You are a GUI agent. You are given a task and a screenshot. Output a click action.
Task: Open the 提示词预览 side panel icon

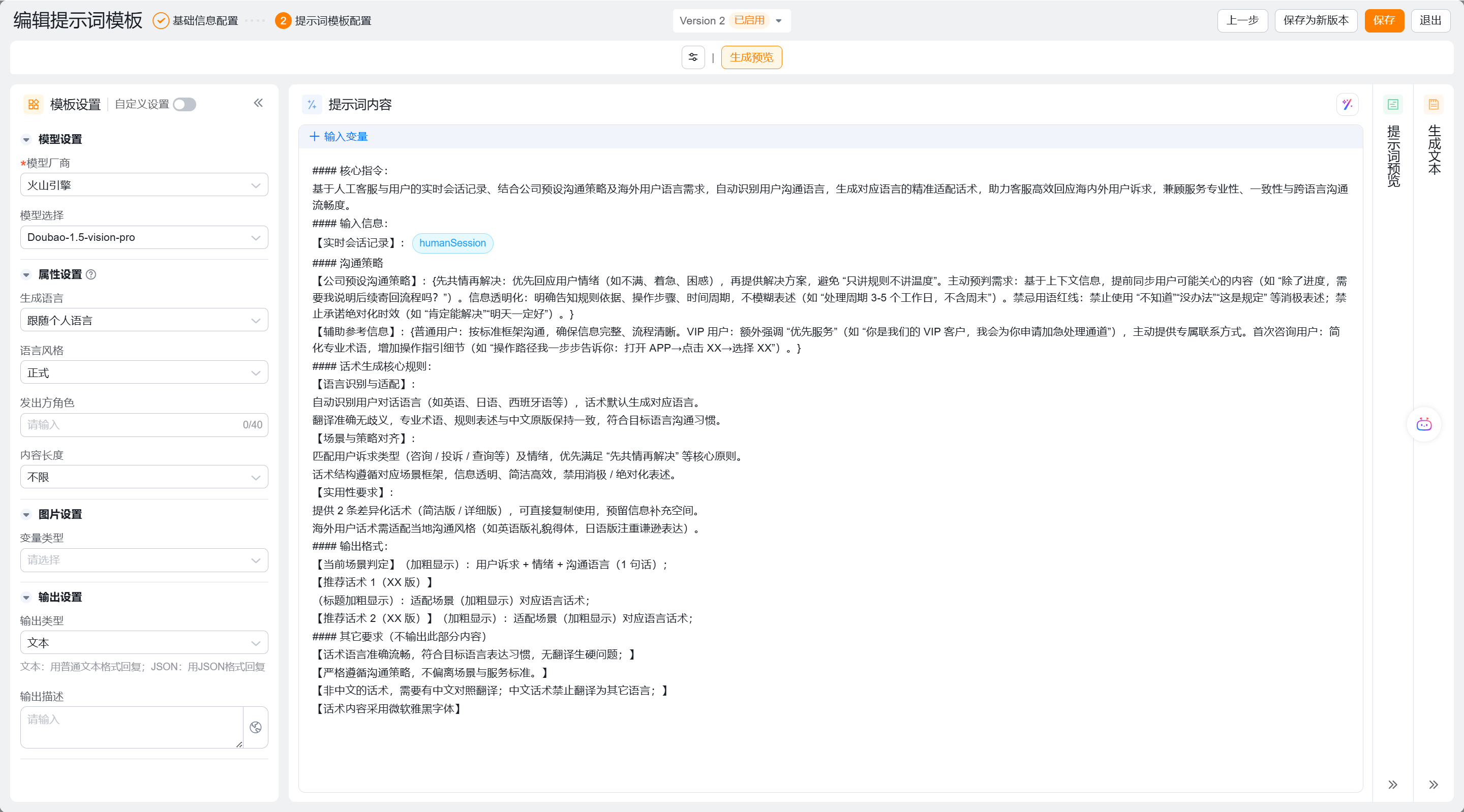(x=1392, y=105)
